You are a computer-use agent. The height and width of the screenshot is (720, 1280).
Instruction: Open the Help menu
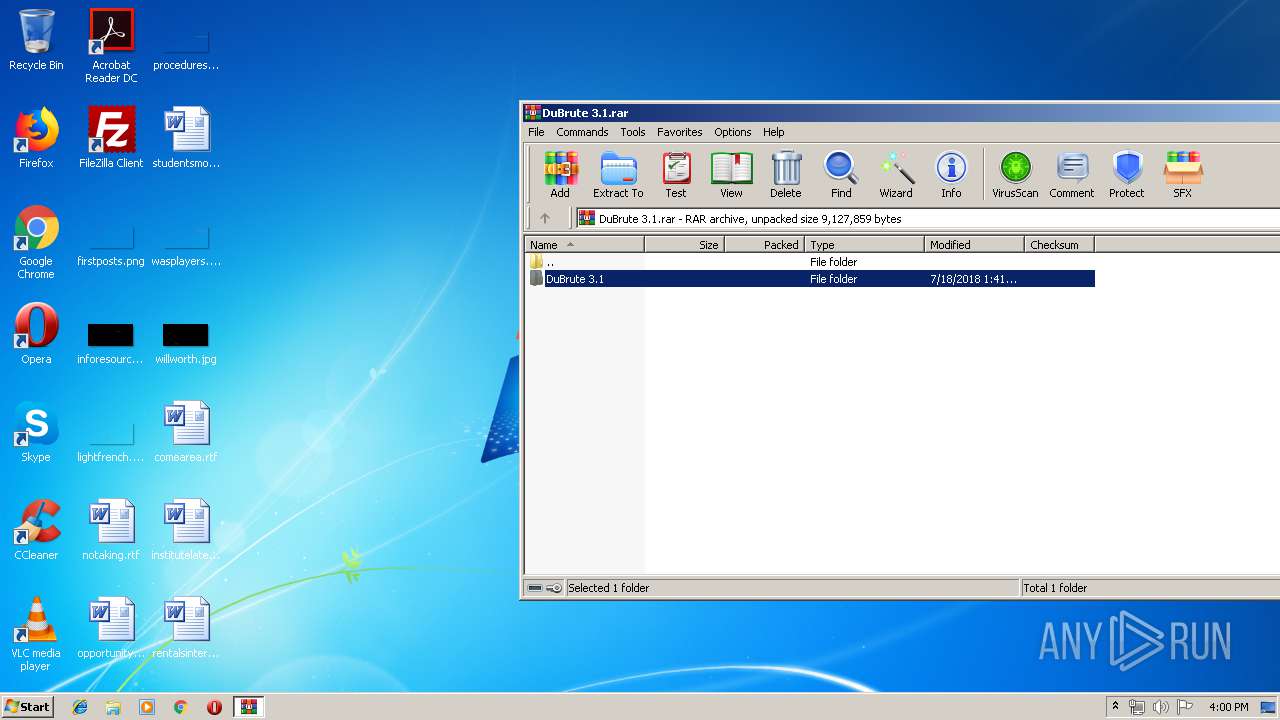tap(773, 132)
